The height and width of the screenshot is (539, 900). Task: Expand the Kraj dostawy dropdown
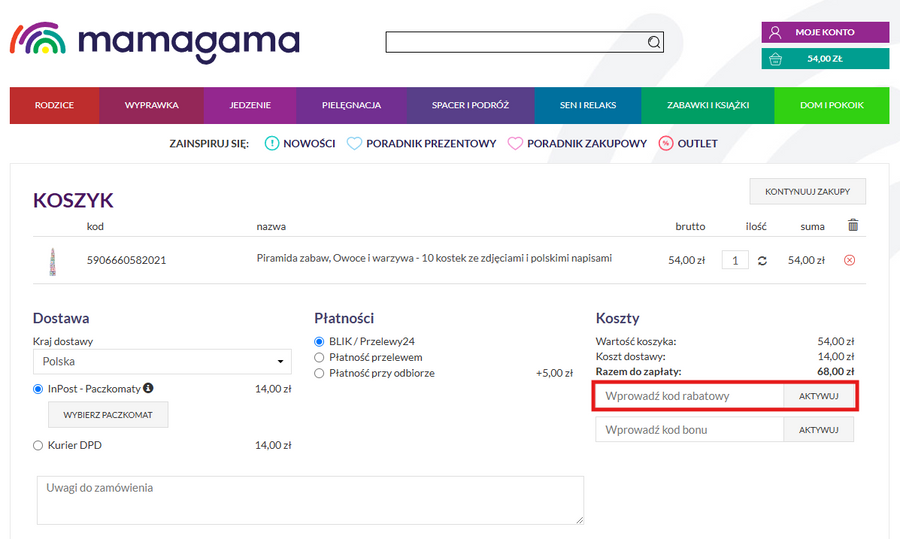[x=162, y=362]
